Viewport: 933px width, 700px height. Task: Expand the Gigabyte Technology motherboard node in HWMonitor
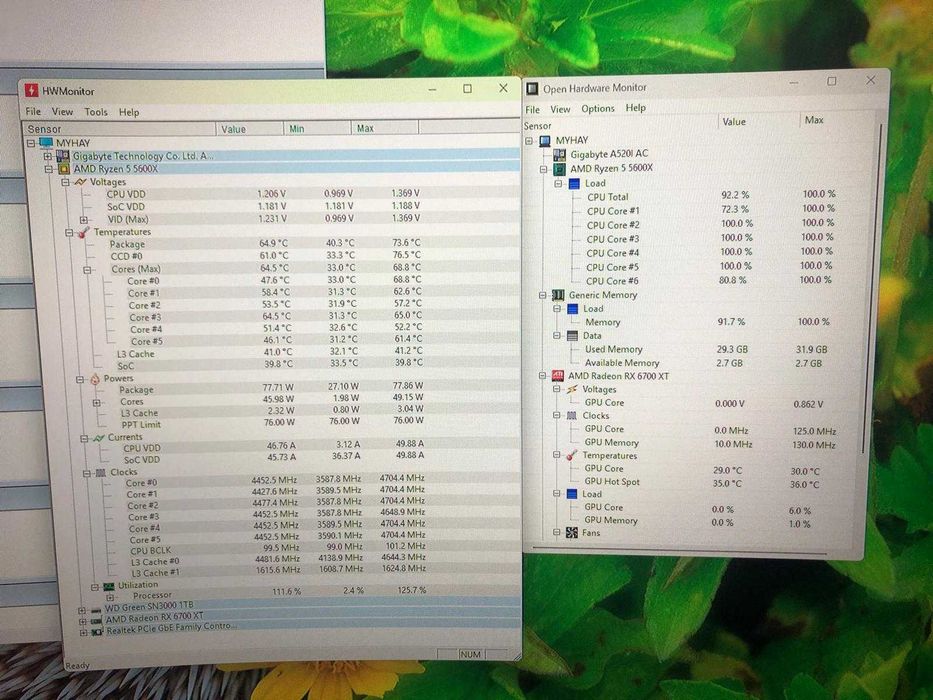(47, 157)
